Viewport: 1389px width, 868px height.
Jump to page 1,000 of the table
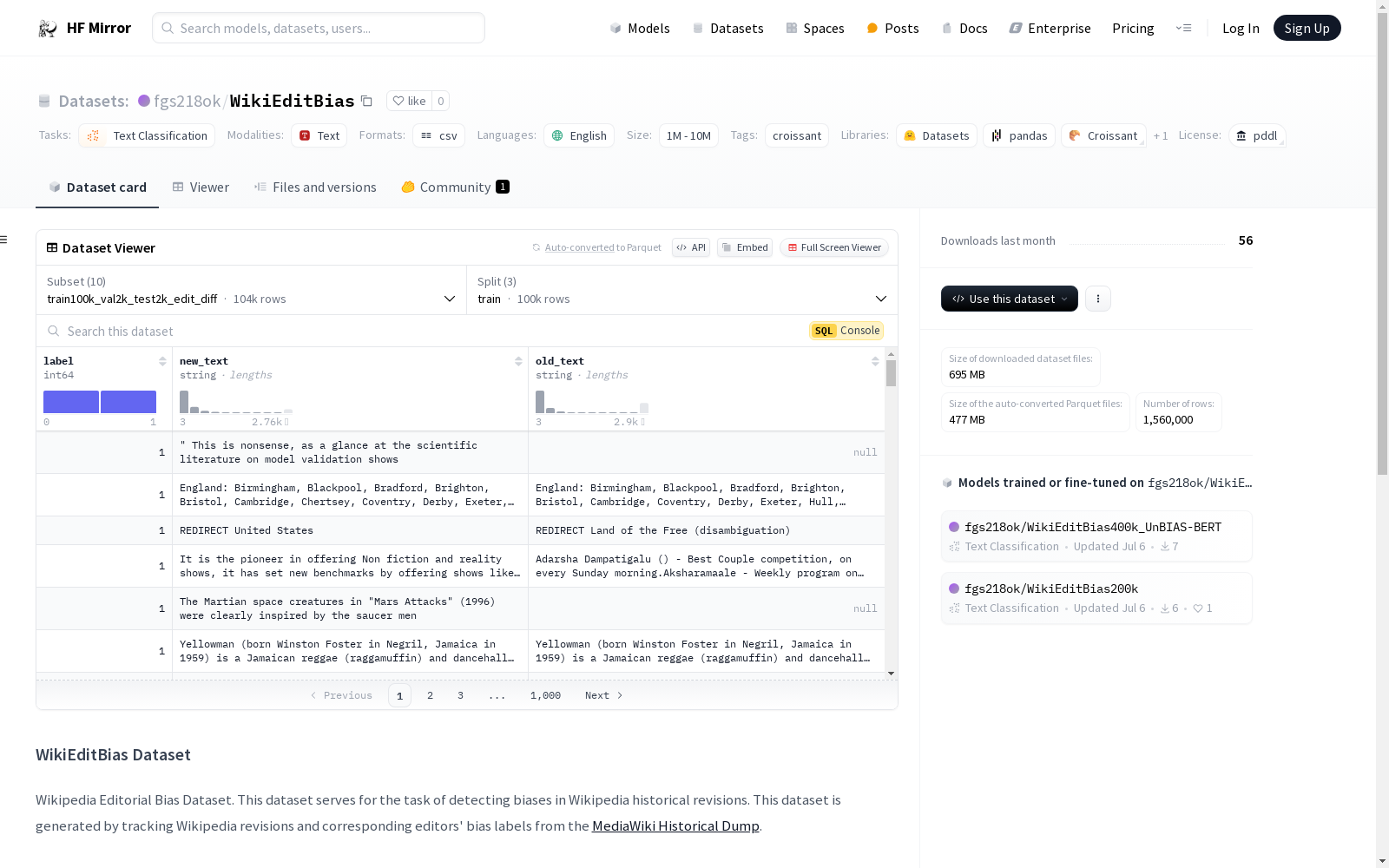[x=545, y=695]
